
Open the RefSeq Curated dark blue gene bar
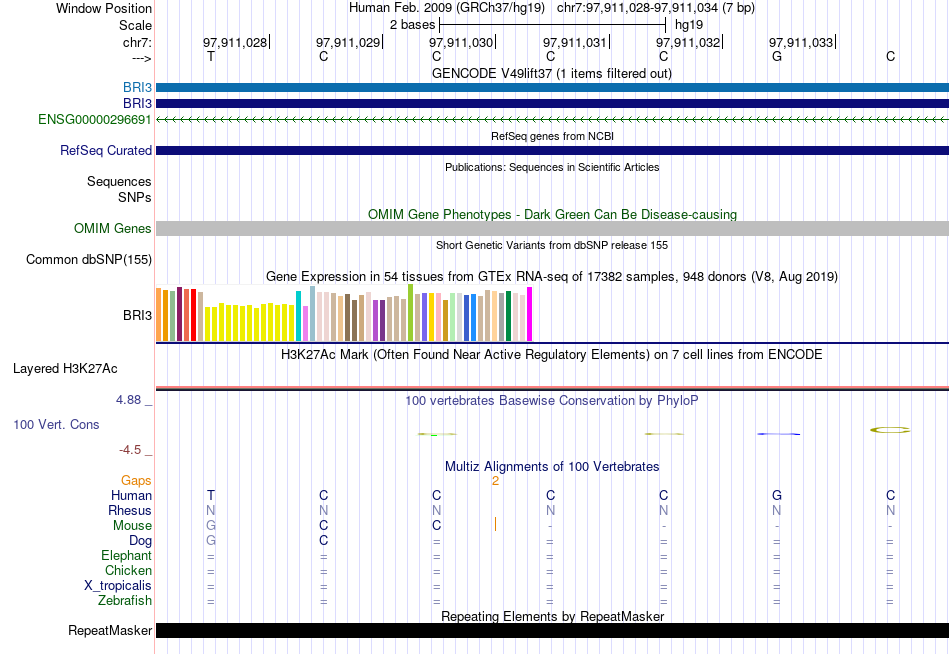pos(552,150)
